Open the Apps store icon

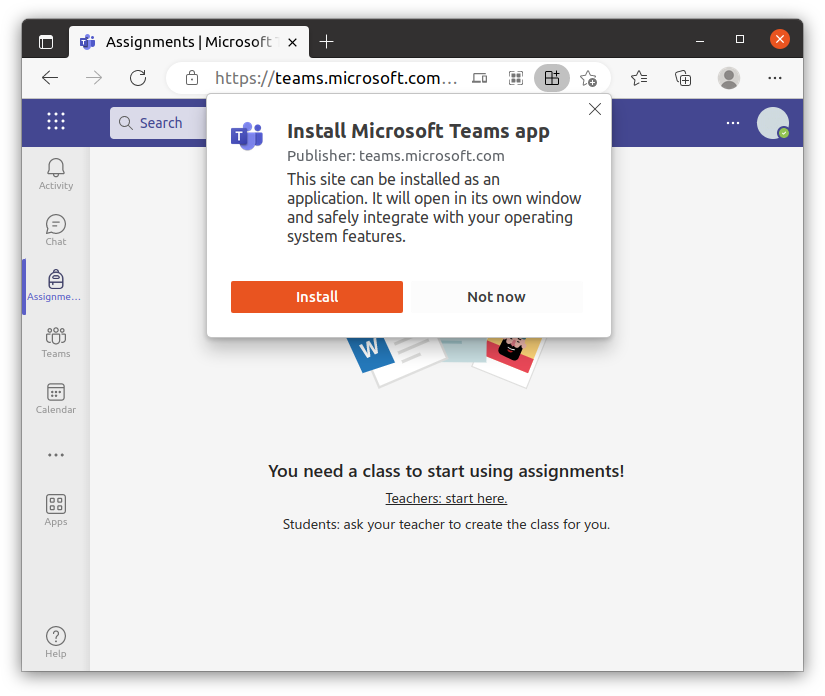(x=56, y=509)
